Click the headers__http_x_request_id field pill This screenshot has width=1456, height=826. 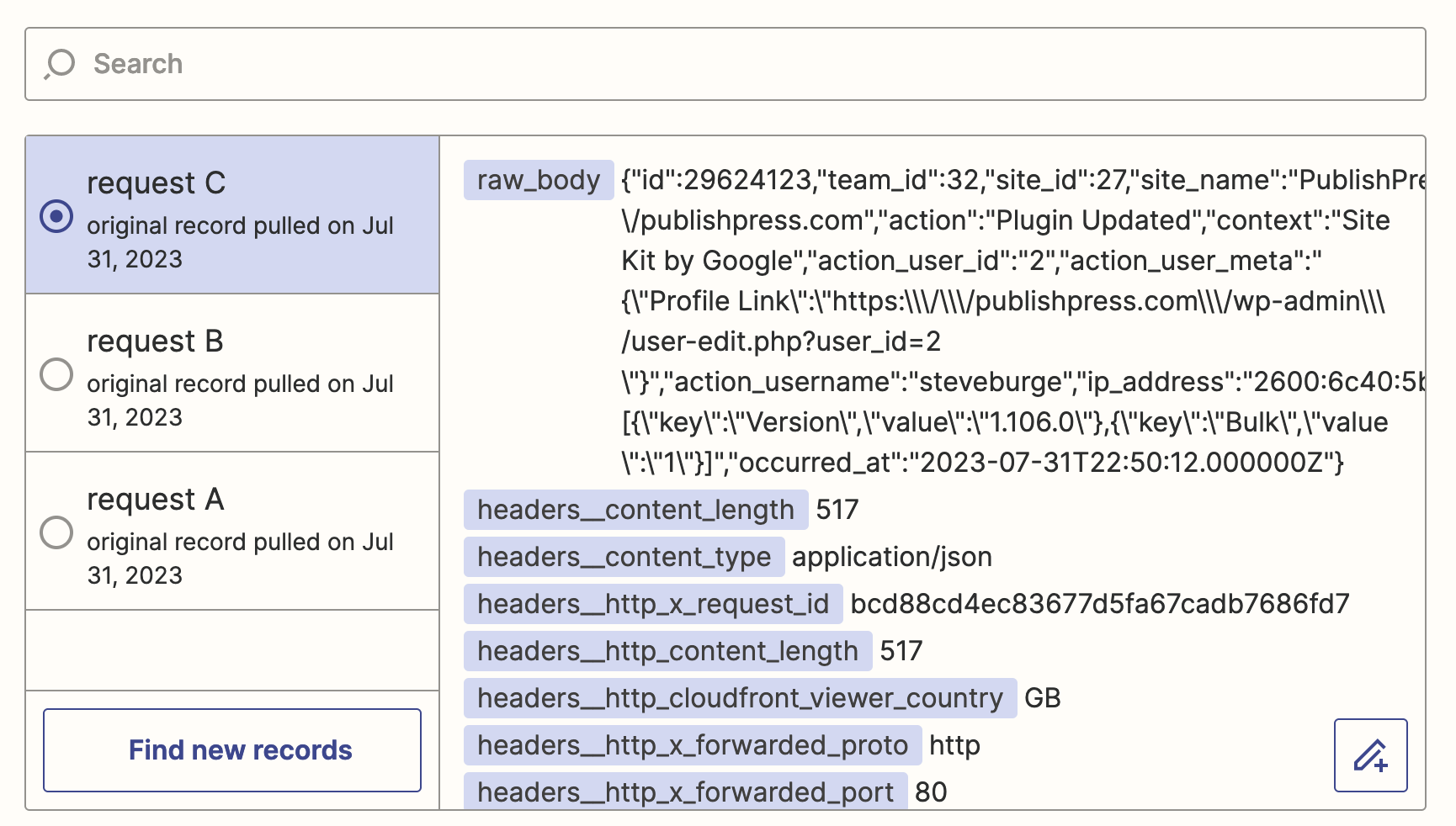pos(652,604)
